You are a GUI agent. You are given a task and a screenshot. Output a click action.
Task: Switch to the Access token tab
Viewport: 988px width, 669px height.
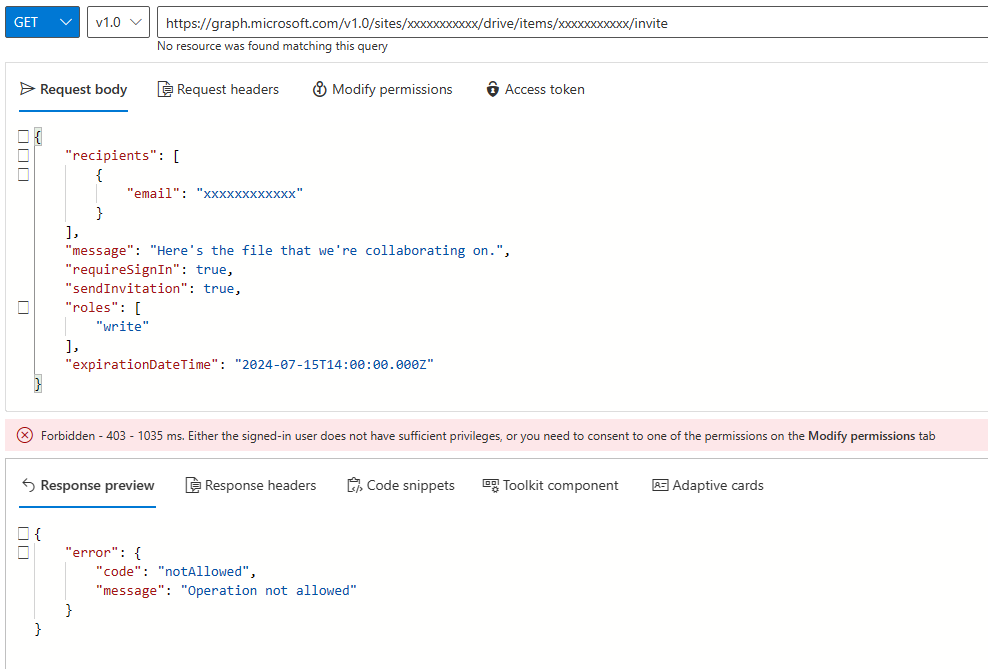pyautogui.click(x=535, y=89)
